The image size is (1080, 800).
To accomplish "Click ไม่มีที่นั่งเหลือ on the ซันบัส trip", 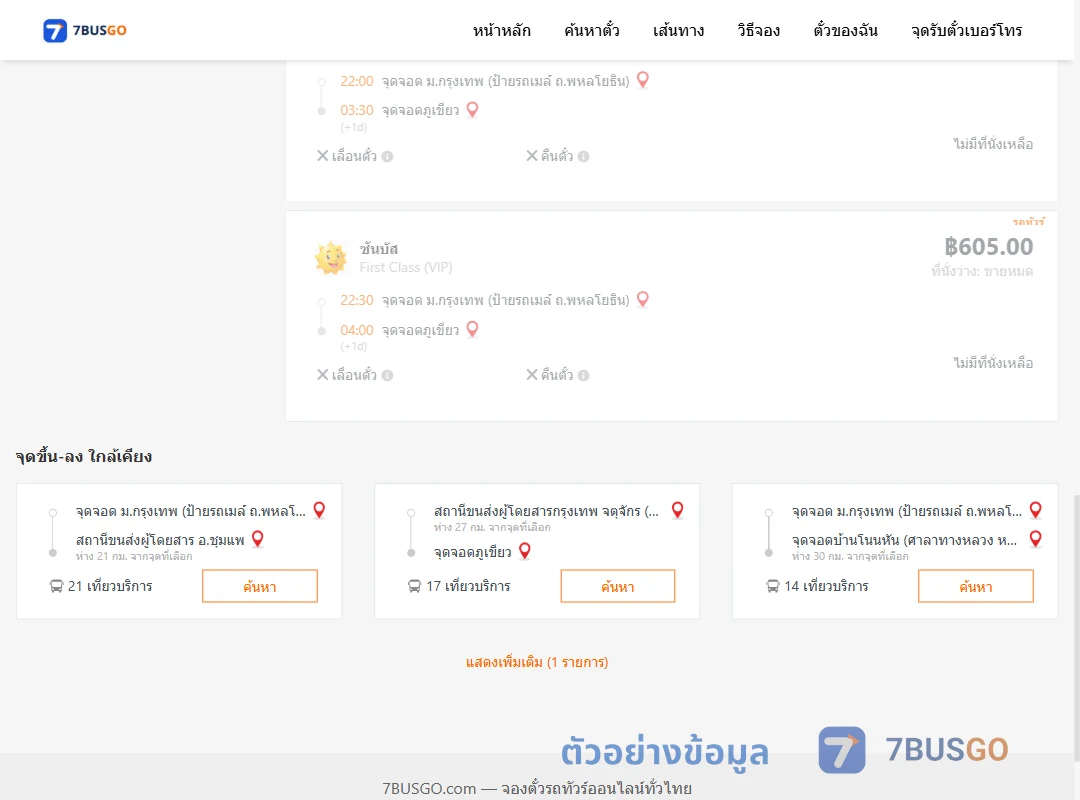I will click(993, 362).
